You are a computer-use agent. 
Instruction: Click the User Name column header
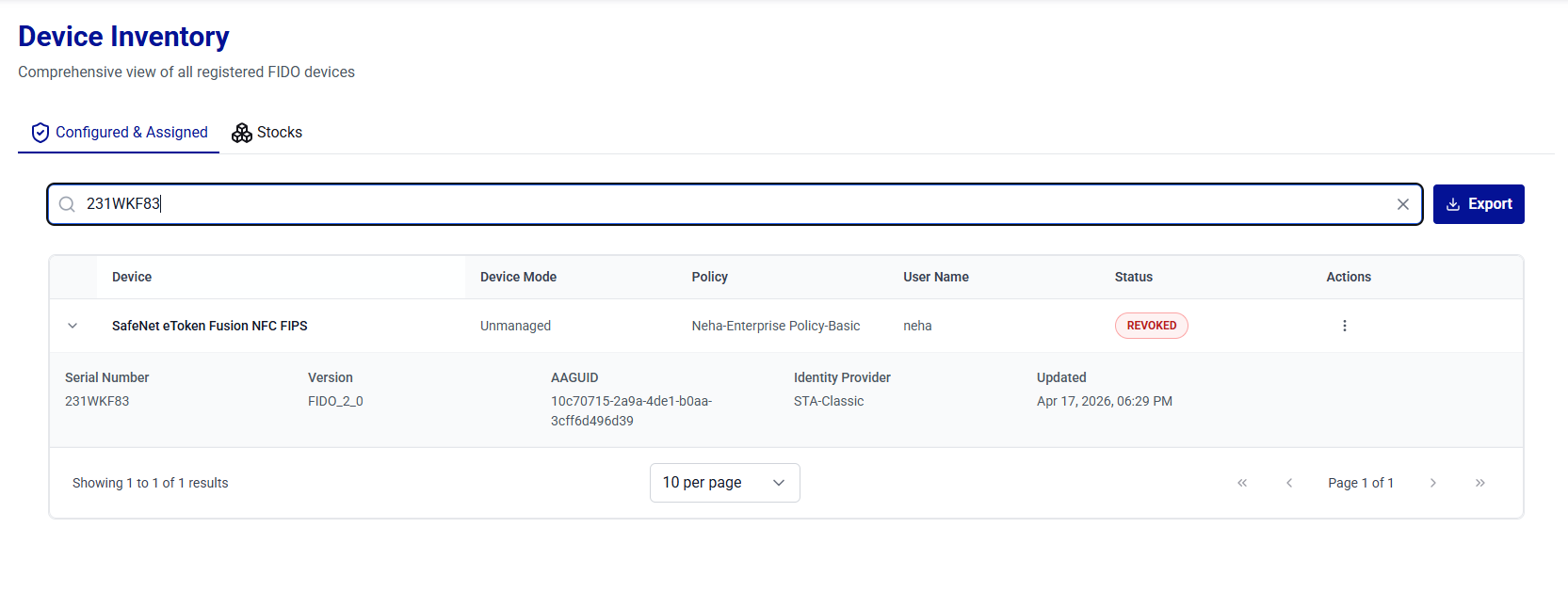pyautogui.click(x=936, y=277)
